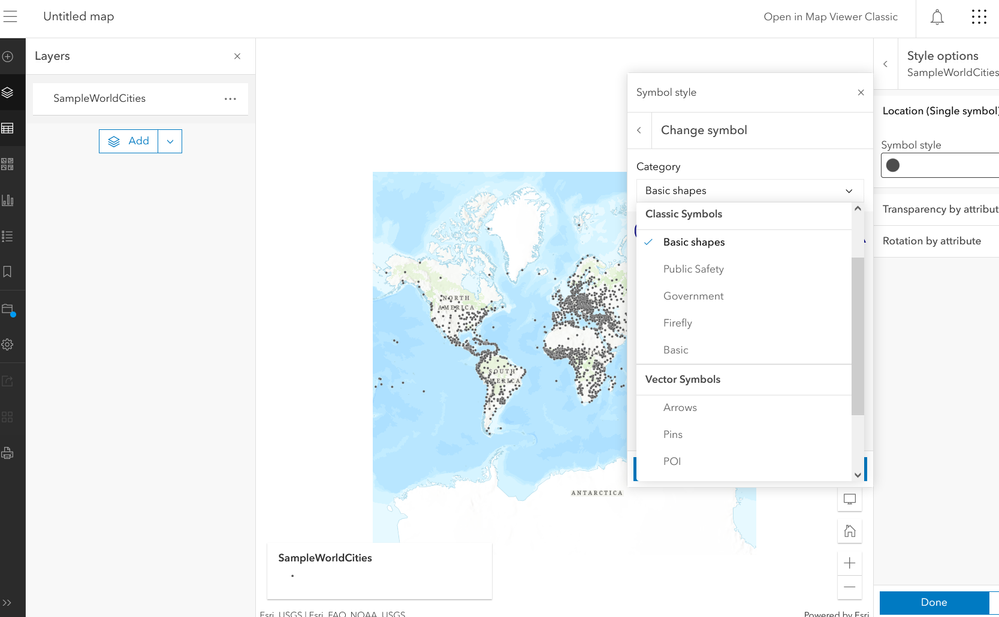Expand the Add layer dropdown arrow

170,141
